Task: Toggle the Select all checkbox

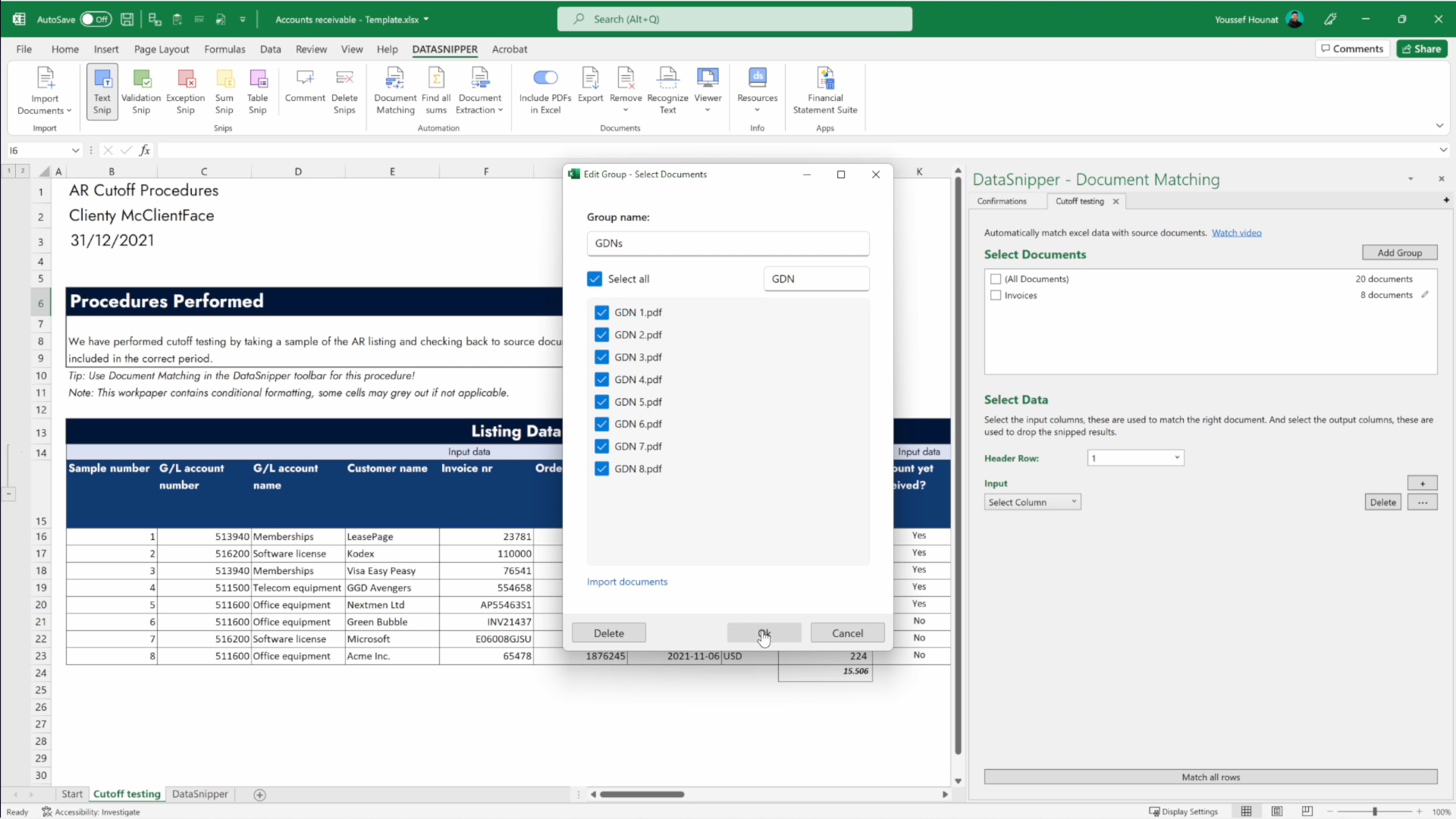Action: [594, 278]
